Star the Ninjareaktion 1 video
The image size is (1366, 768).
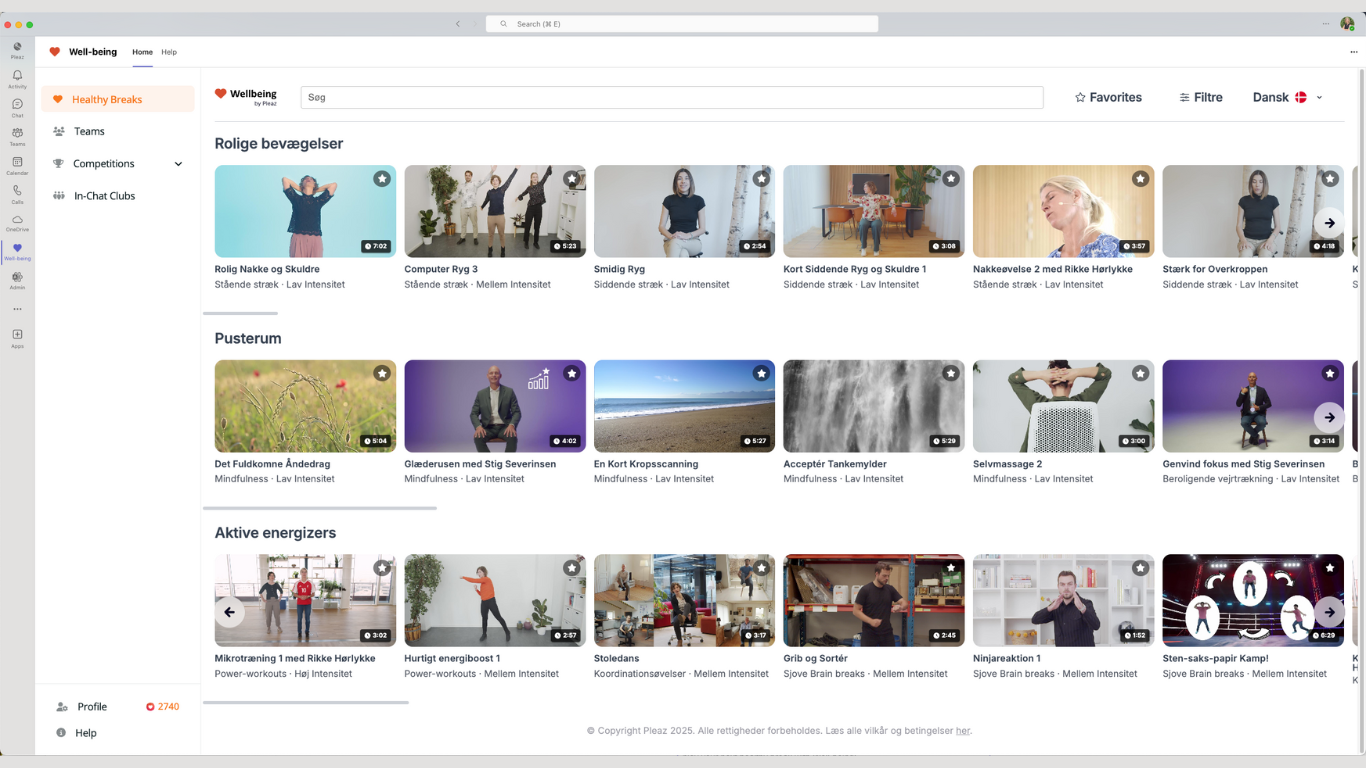click(x=1140, y=568)
